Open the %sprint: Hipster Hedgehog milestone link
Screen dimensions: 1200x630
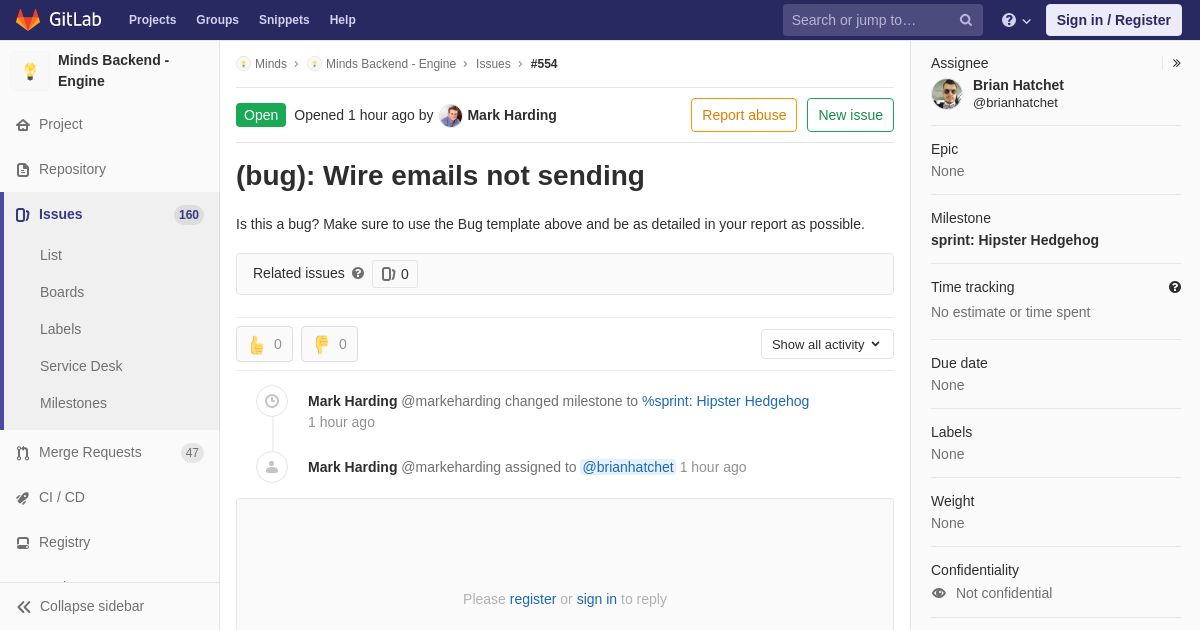(x=726, y=401)
